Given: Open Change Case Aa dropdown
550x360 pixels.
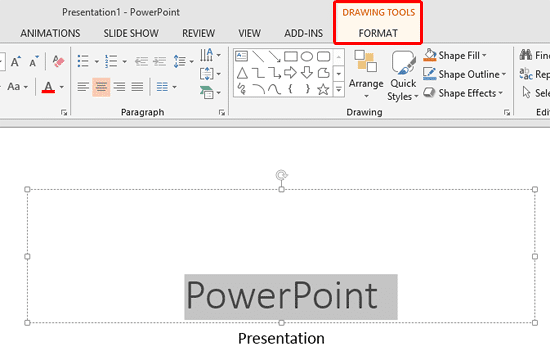Looking at the screenshot, I should [x=17, y=86].
